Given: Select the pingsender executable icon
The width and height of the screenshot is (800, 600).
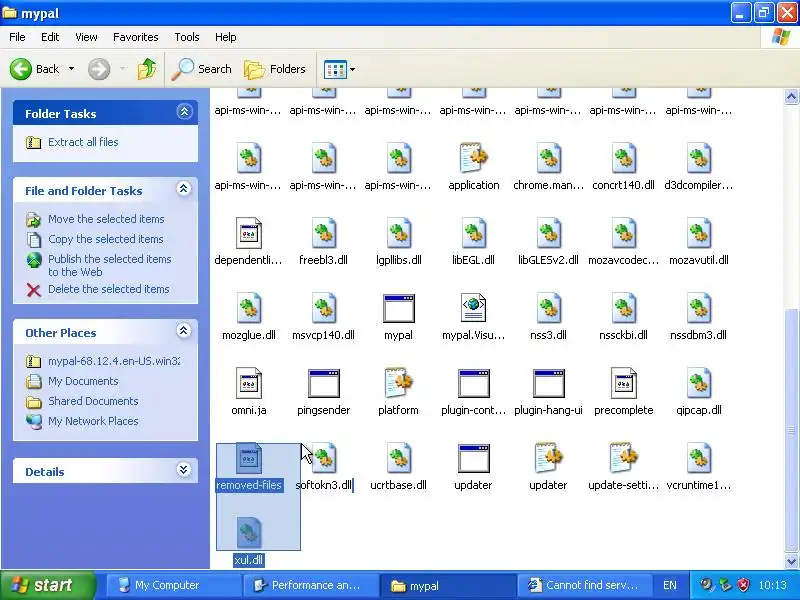Looking at the screenshot, I should click(323, 384).
